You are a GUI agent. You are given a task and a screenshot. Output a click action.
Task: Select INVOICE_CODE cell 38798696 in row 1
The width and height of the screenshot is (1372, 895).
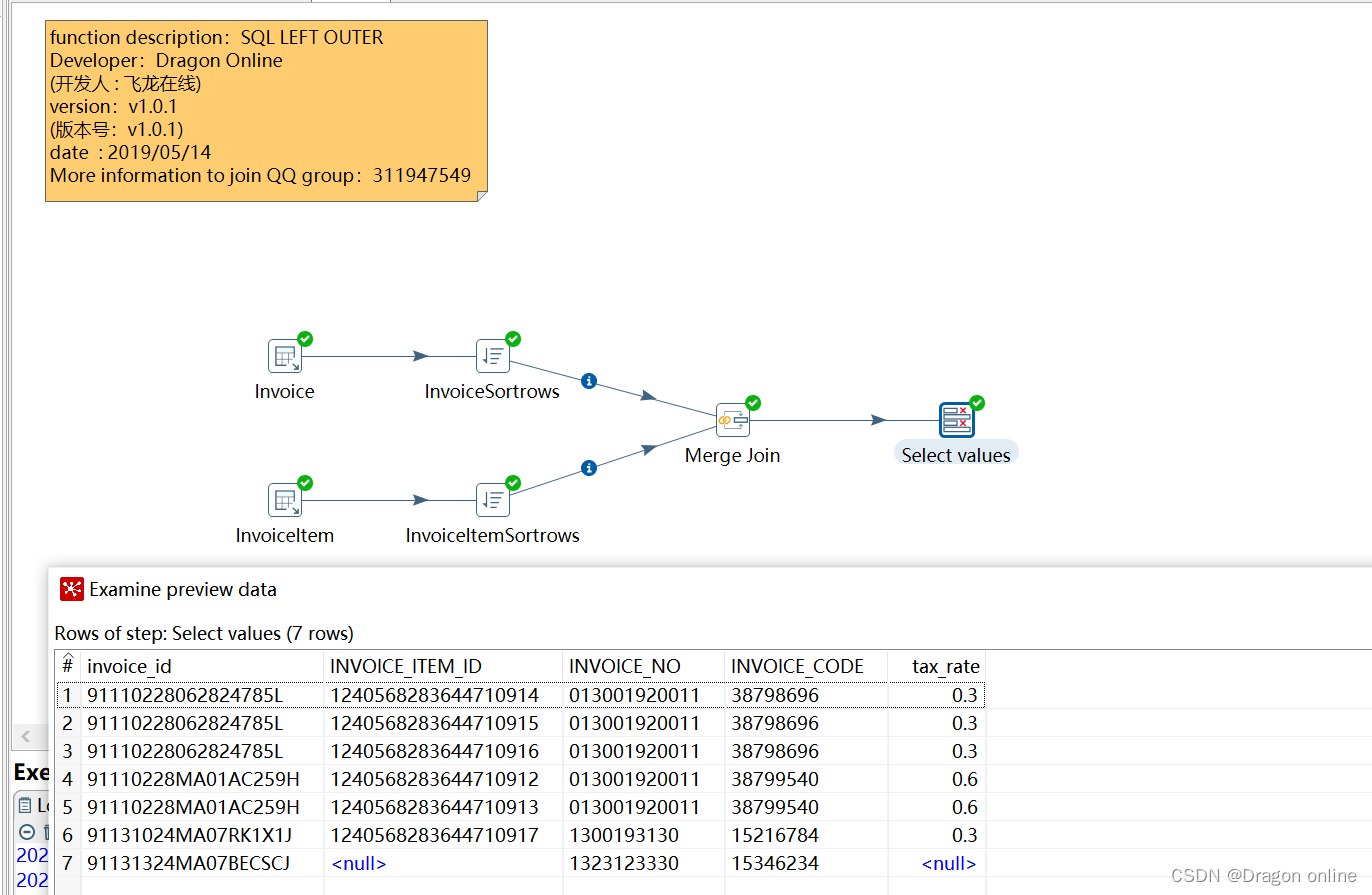806,695
